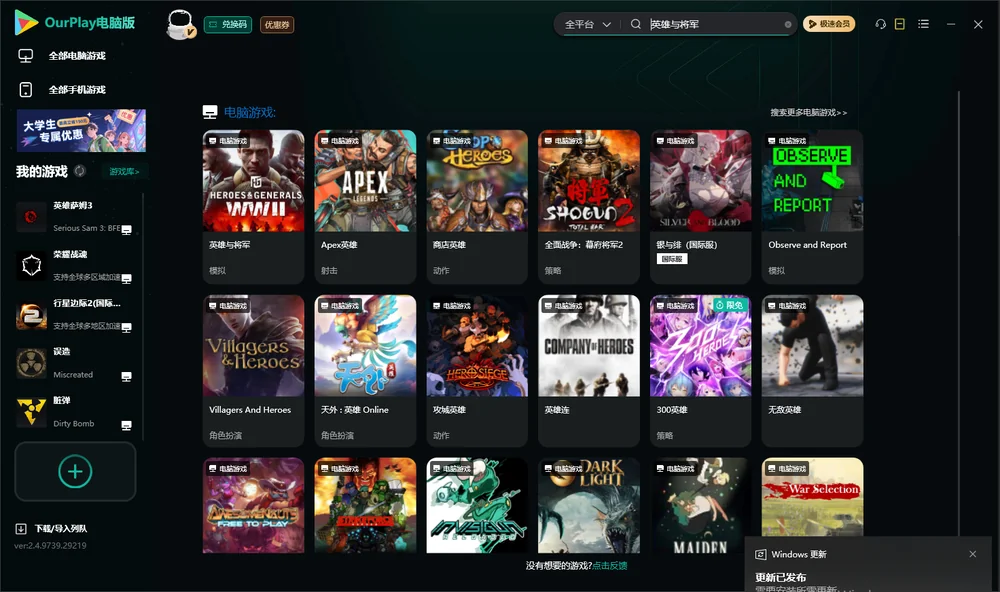
Task: Click the OurPlay logo icon
Action: [26, 22]
